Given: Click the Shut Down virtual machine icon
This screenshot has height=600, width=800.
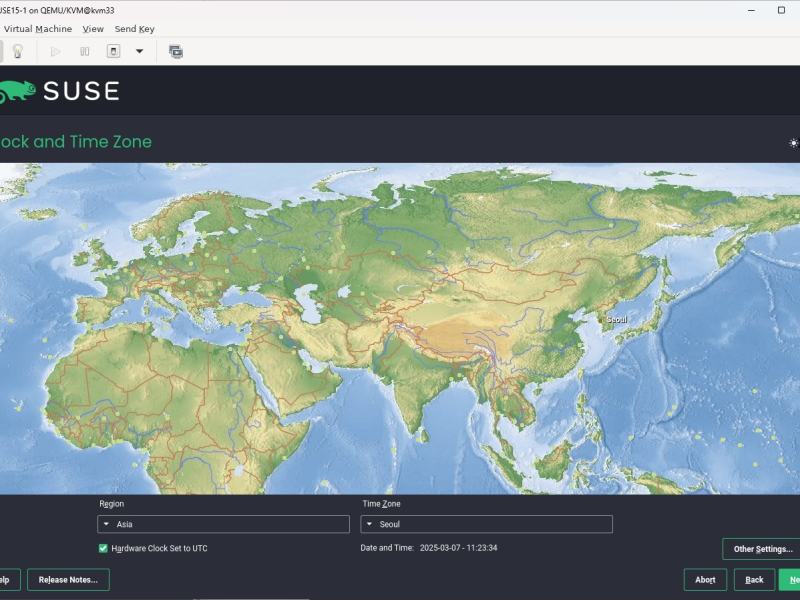Looking at the screenshot, I should pyautogui.click(x=113, y=52).
